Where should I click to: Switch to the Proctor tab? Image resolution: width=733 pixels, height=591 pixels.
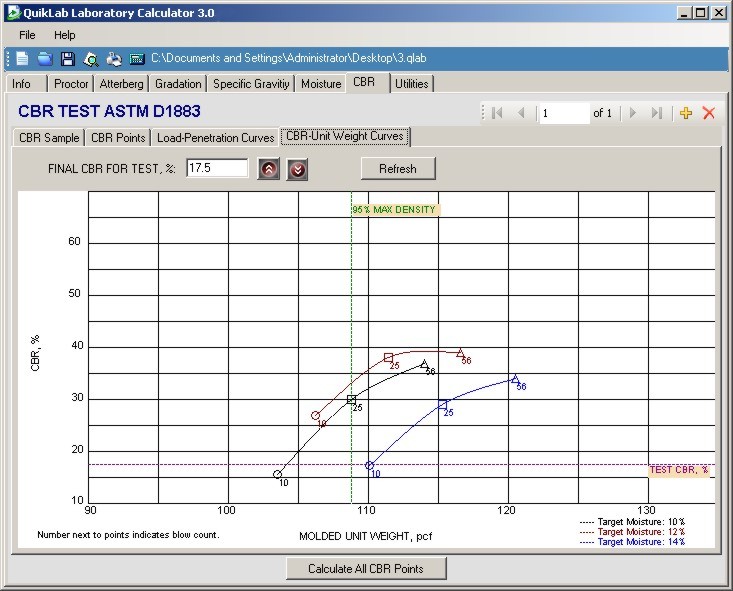[x=71, y=84]
